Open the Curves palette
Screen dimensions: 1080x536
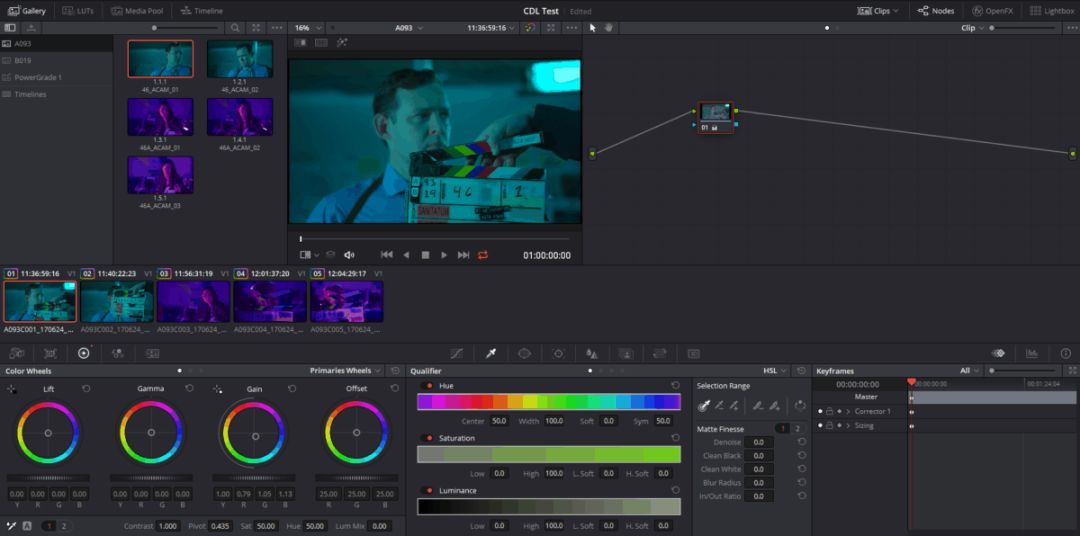(x=456, y=353)
